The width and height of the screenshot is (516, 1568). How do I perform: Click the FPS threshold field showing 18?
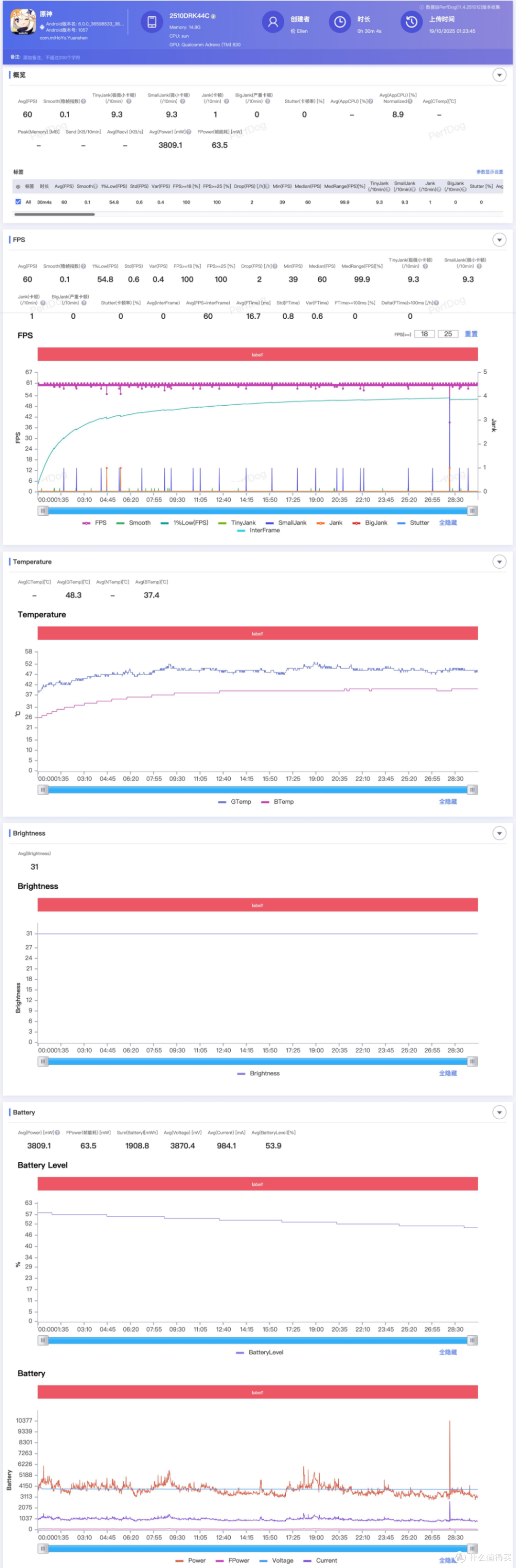pyautogui.click(x=424, y=334)
